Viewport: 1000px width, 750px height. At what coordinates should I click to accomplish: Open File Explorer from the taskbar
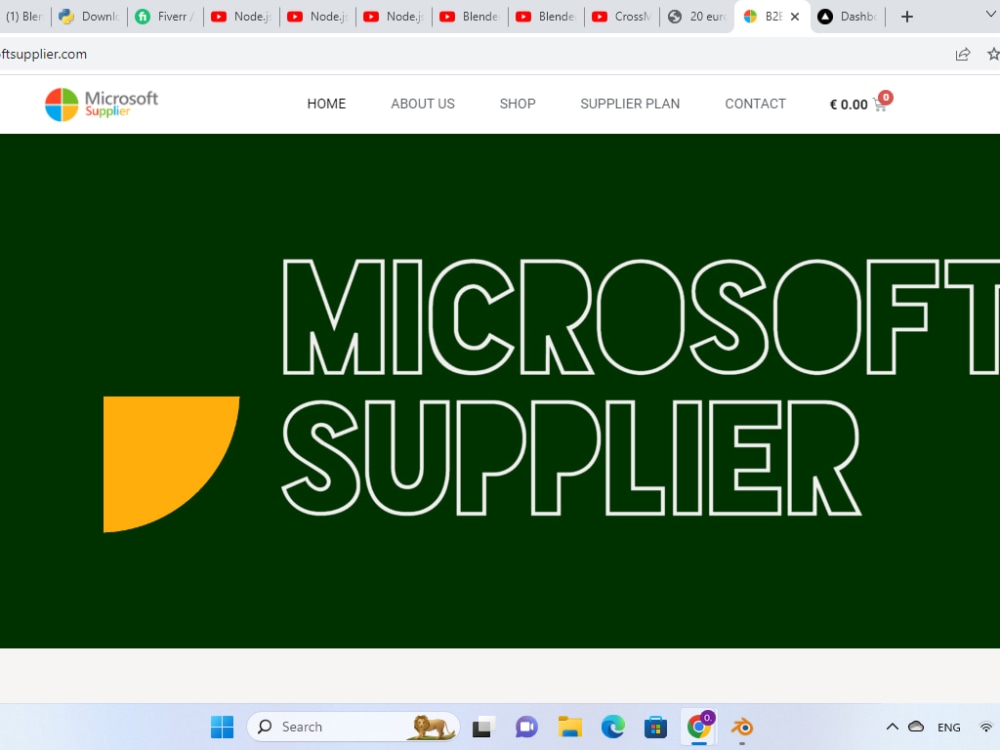(570, 726)
